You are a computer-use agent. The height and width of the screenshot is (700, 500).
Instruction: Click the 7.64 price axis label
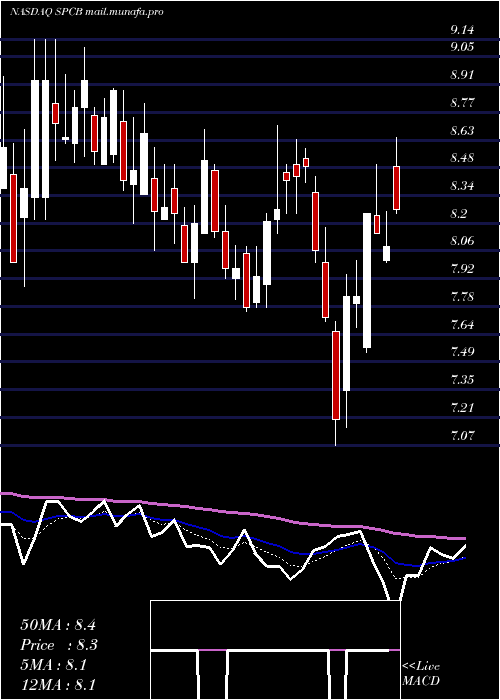point(462,325)
